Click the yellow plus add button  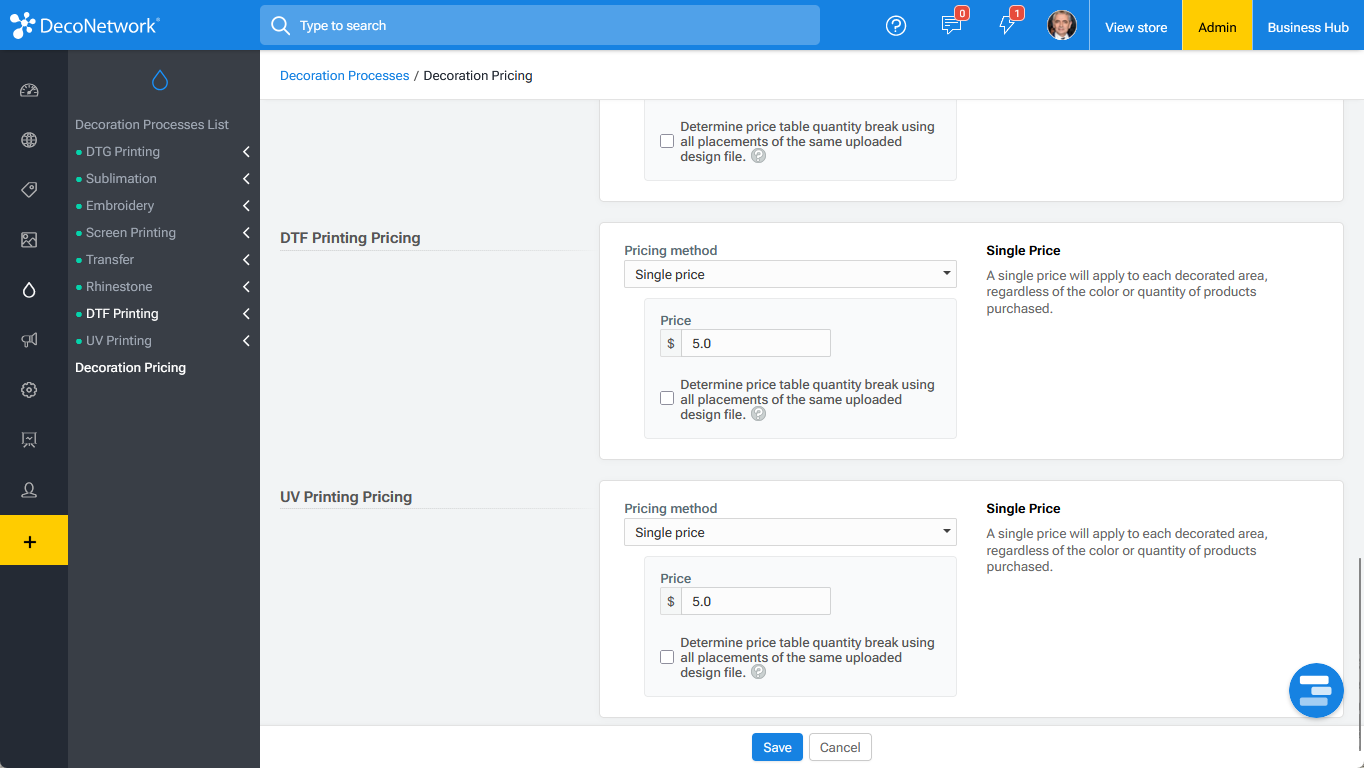point(34,541)
